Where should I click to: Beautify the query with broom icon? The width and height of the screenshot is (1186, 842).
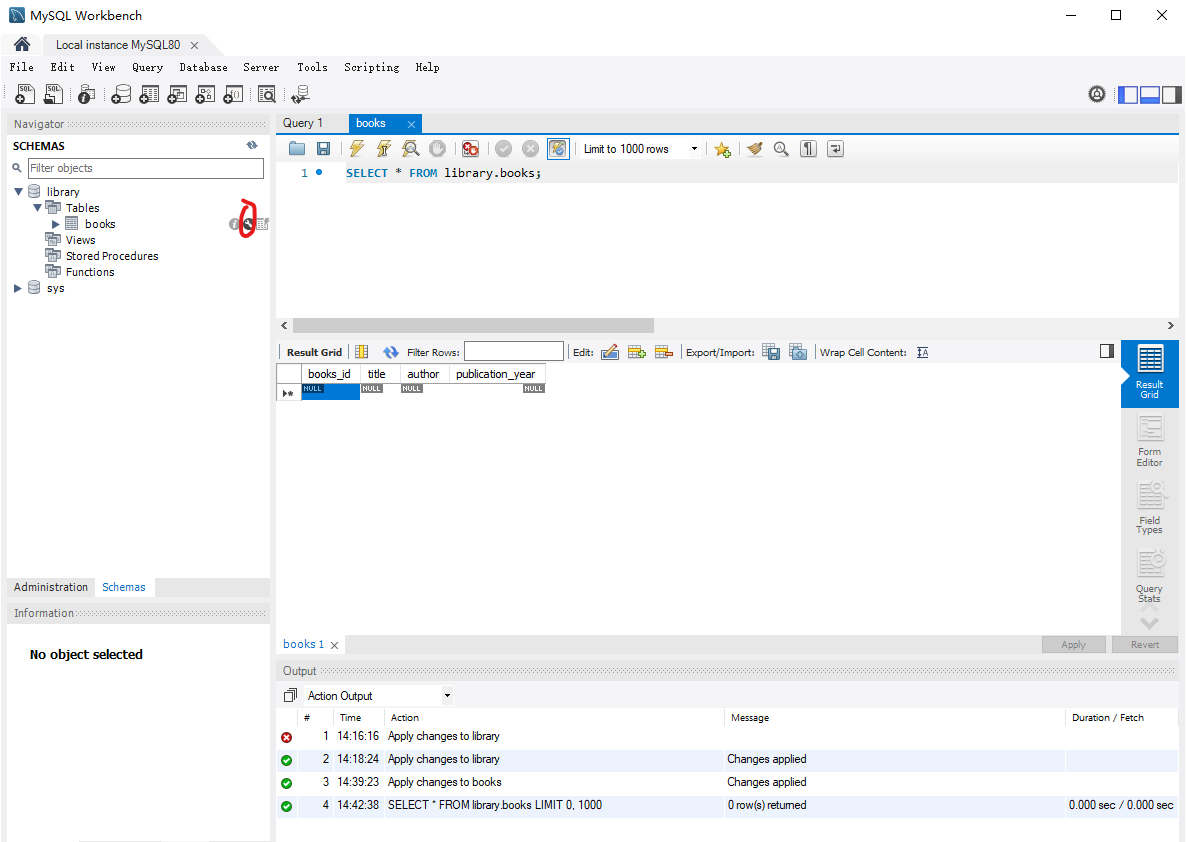click(754, 149)
